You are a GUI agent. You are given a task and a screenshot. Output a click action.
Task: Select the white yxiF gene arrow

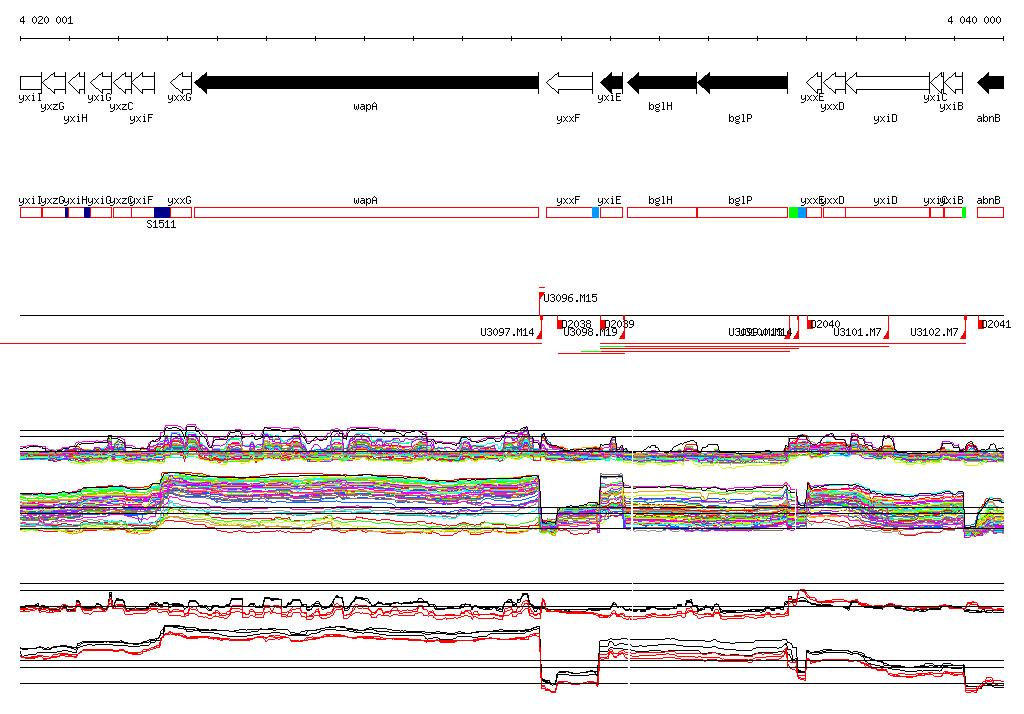(x=143, y=83)
